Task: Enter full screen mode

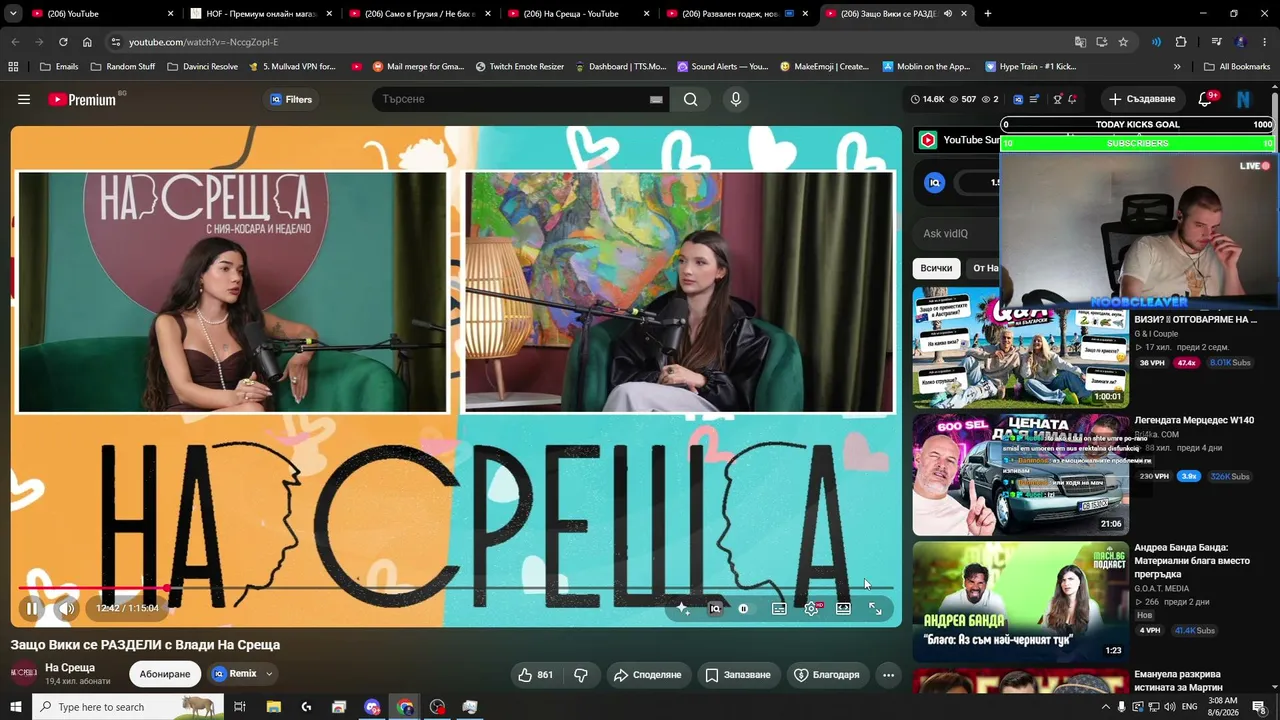Action: click(875, 608)
